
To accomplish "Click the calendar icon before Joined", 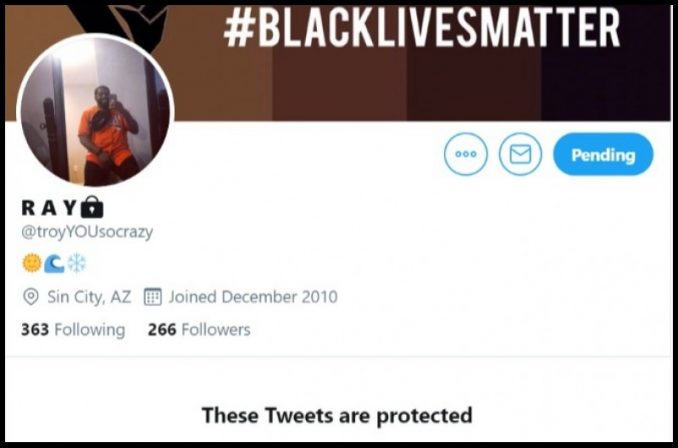I will point(153,297).
